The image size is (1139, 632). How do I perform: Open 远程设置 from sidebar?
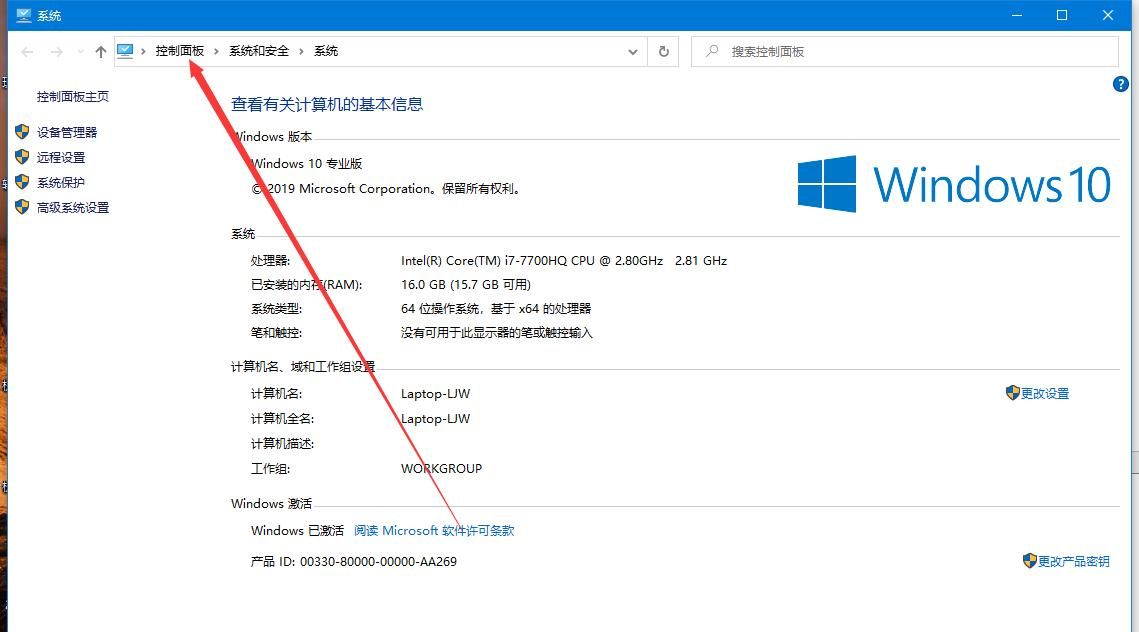(x=61, y=158)
